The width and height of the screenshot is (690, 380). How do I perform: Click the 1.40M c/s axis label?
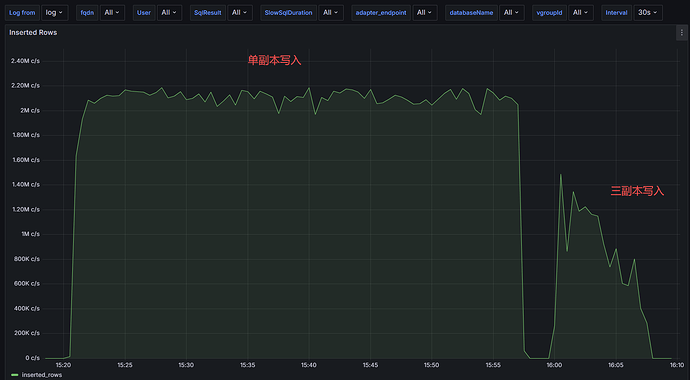(x=26, y=185)
